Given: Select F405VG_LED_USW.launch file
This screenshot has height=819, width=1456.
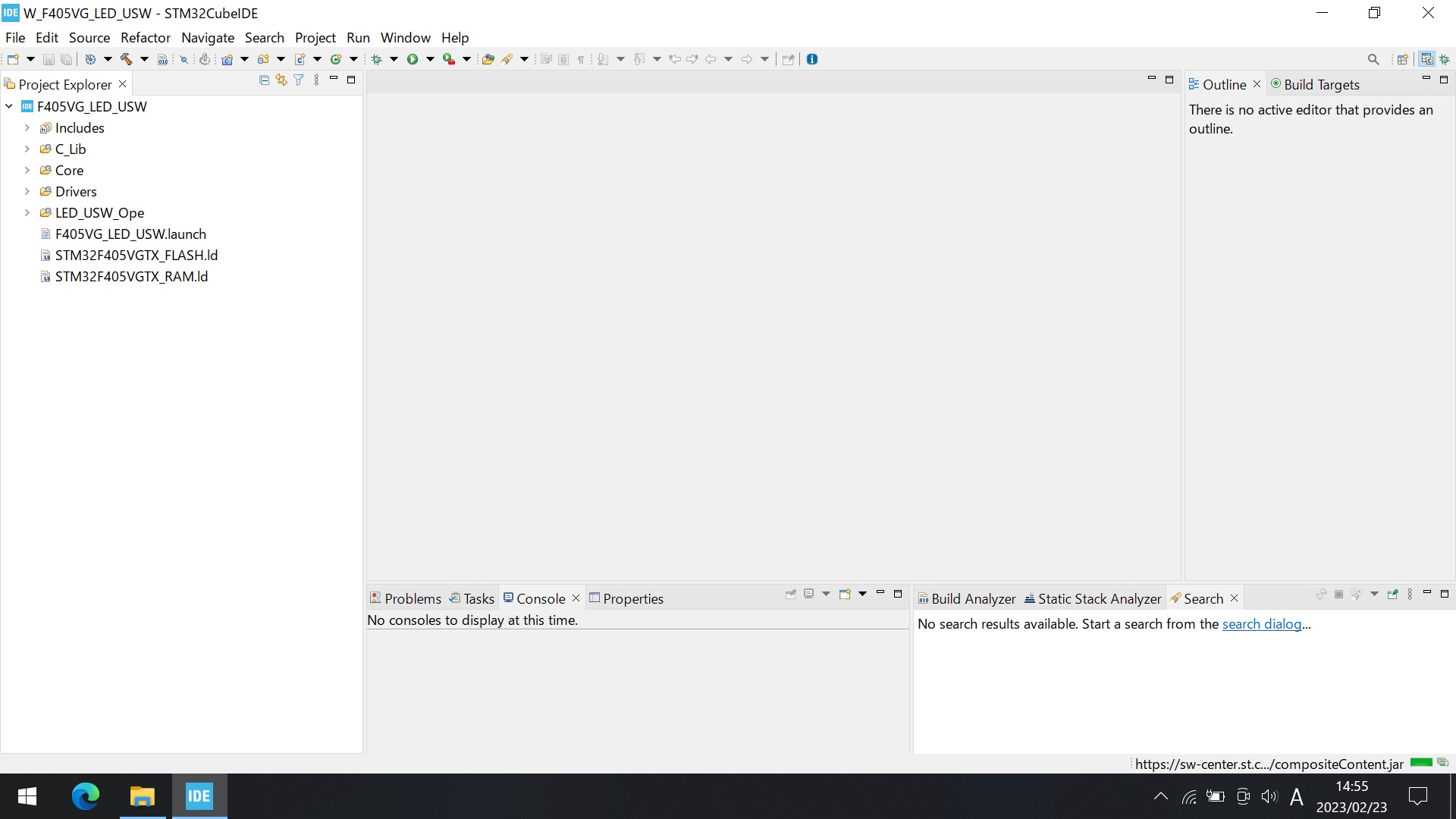Looking at the screenshot, I should click(x=130, y=234).
